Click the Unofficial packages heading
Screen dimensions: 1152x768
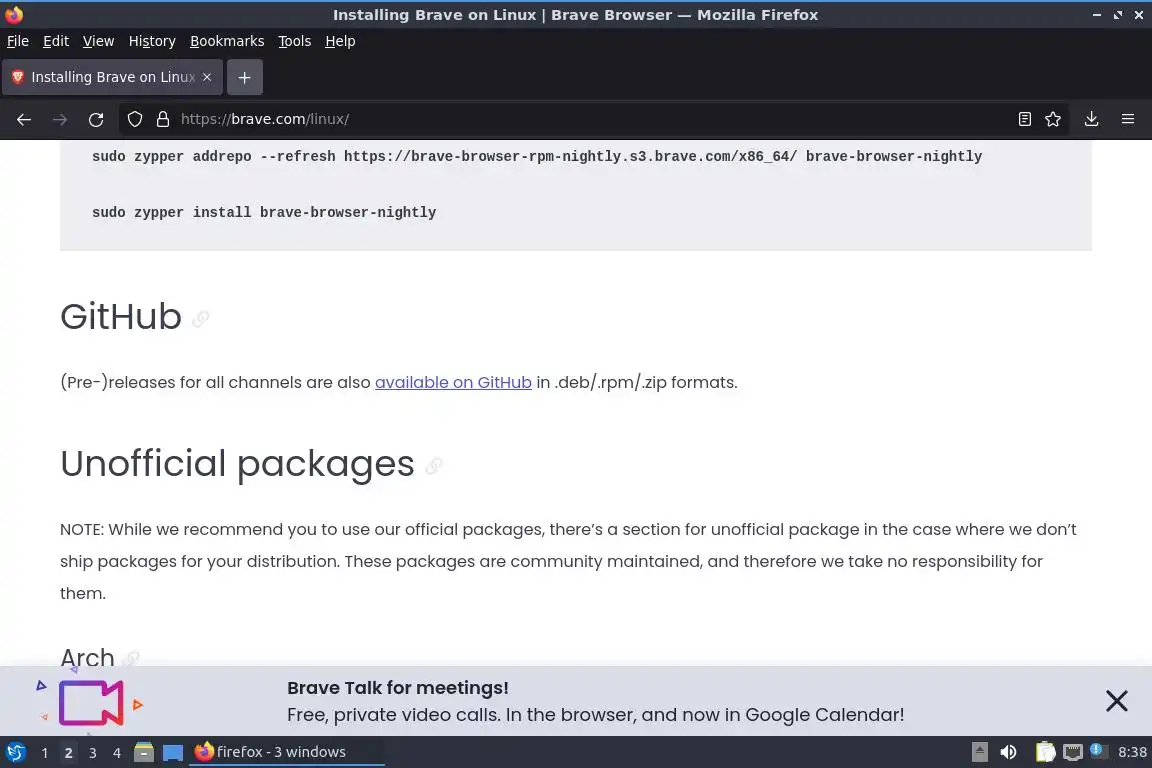point(237,464)
